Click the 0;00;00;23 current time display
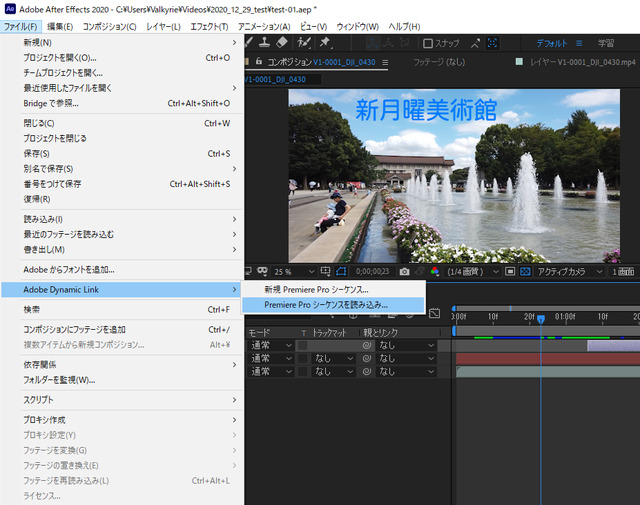Image resolution: width=640 pixels, height=505 pixels. pyautogui.click(x=372, y=271)
